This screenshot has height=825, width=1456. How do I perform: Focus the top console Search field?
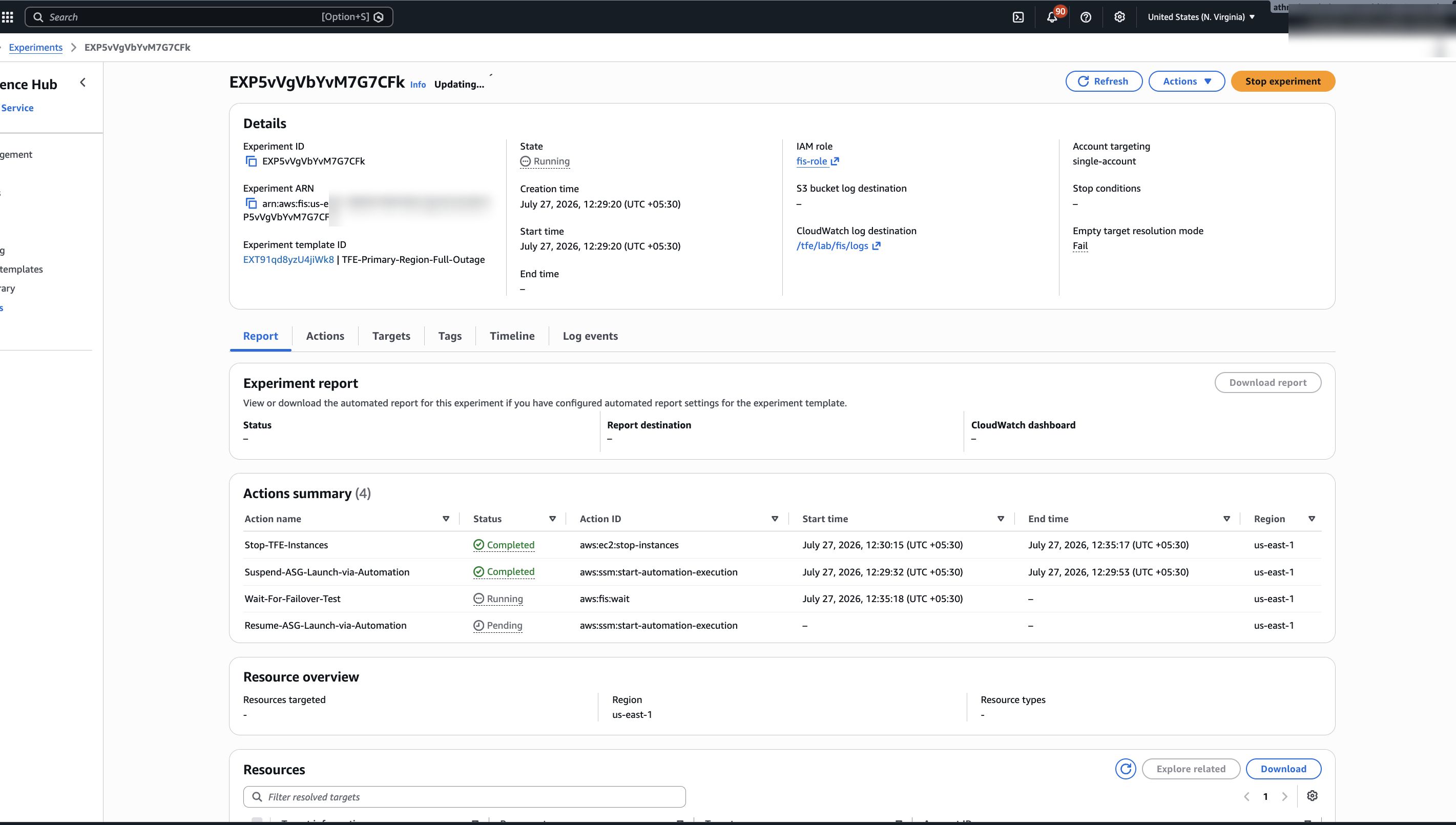click(209, 17)
